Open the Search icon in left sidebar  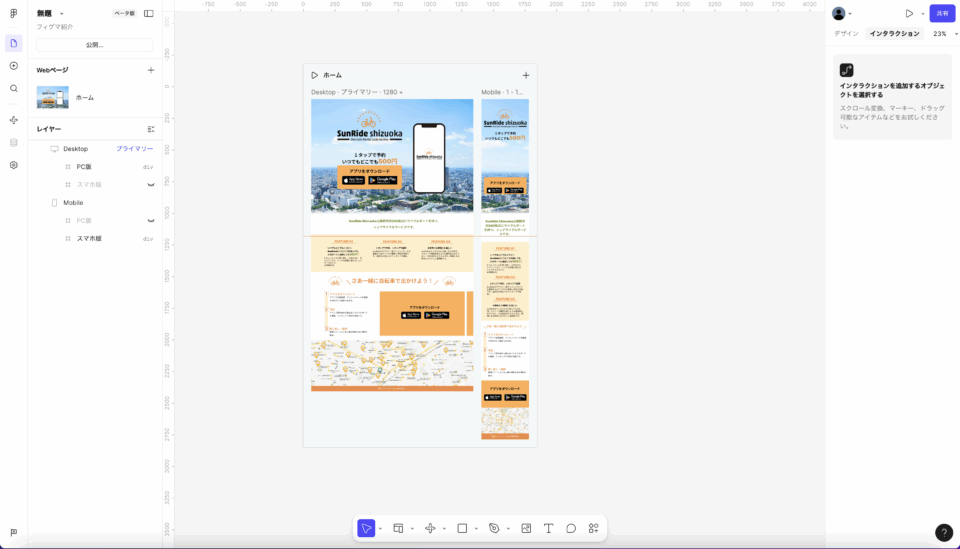point(14,88)
